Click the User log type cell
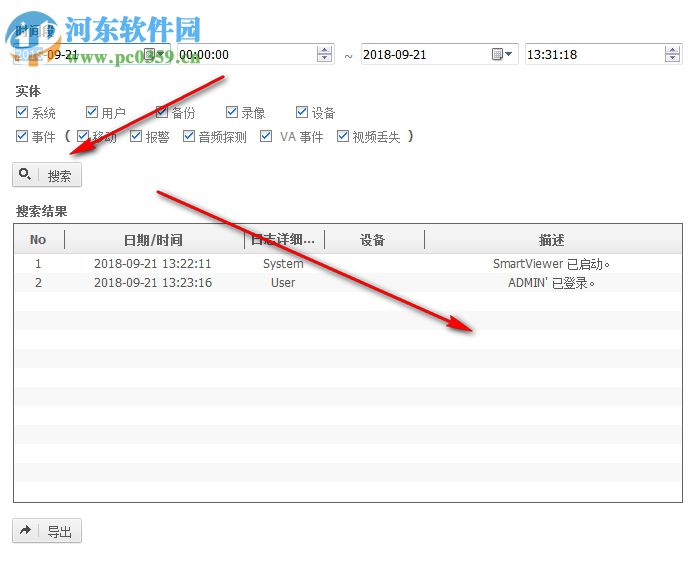Screen dimensions: 696x561 (283, 283)
